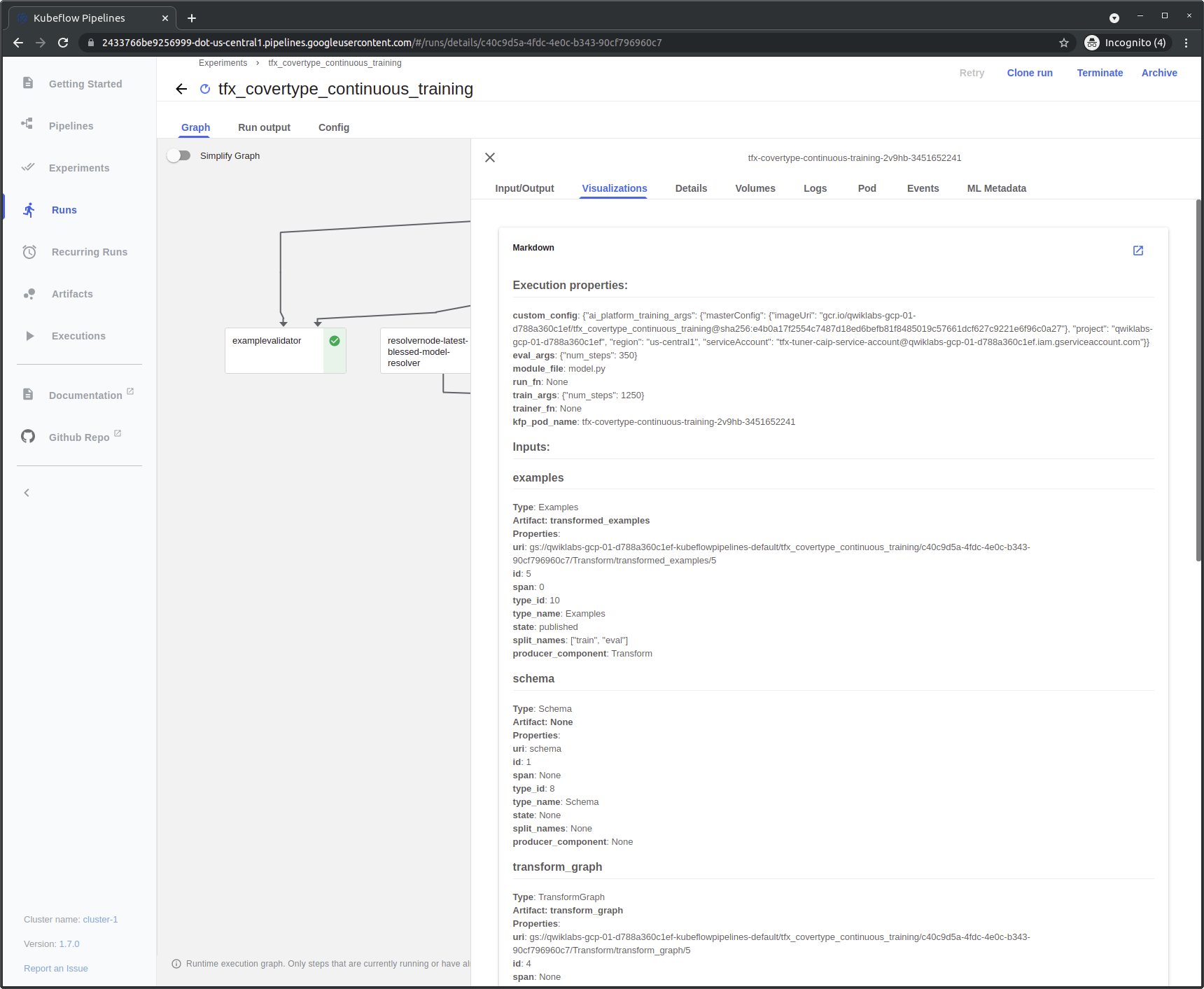Open tab search dropdown in title bar
This screenshot has width=1204, height=989.
pyautogui.click(x=1114, y=18)
